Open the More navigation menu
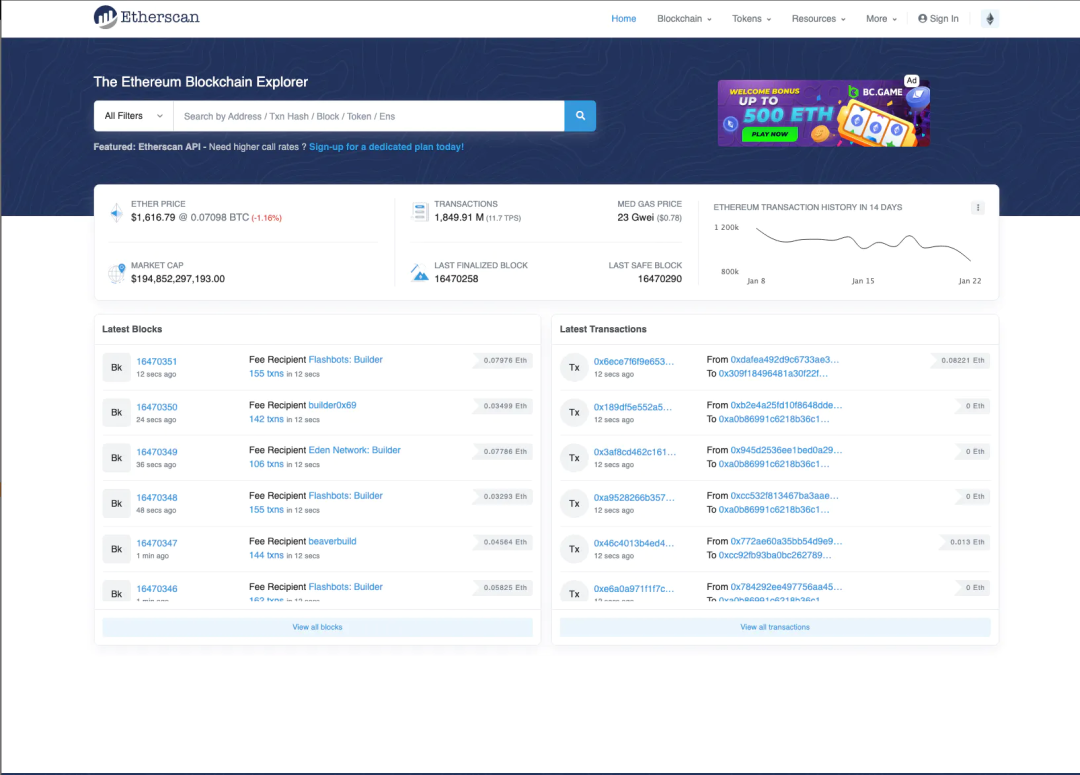This screenshot has height=775, width=1080. tap(881, 19)
